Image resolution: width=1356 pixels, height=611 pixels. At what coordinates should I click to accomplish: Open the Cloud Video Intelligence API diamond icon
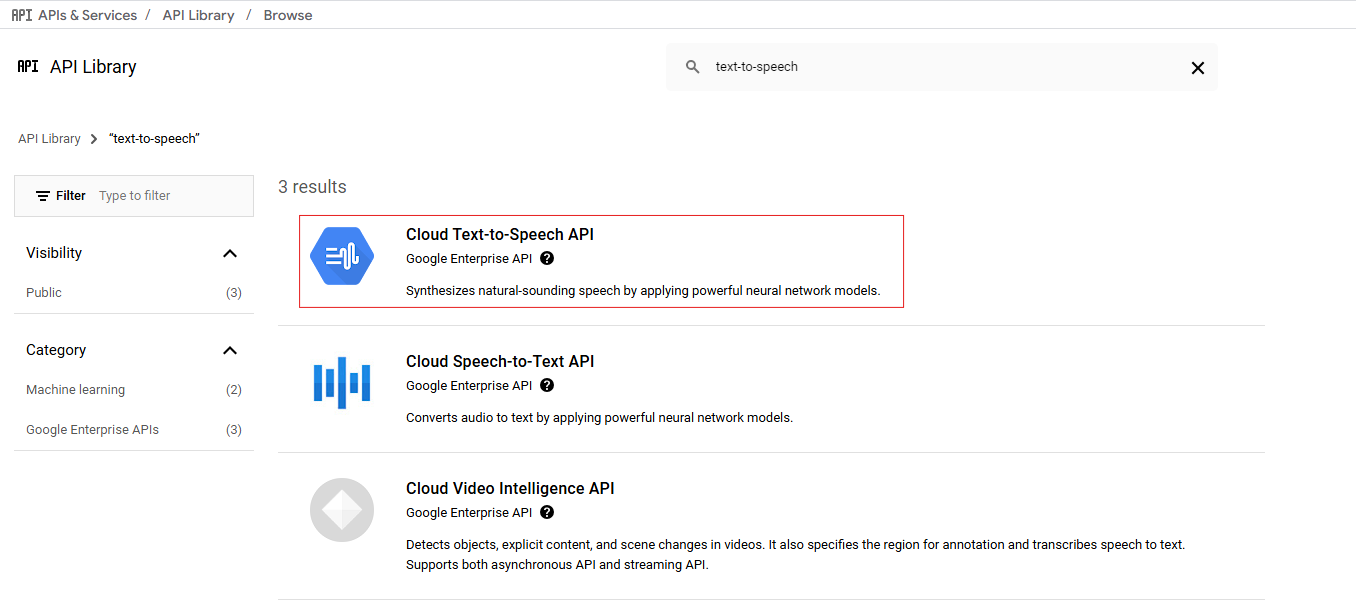point(342,510)
